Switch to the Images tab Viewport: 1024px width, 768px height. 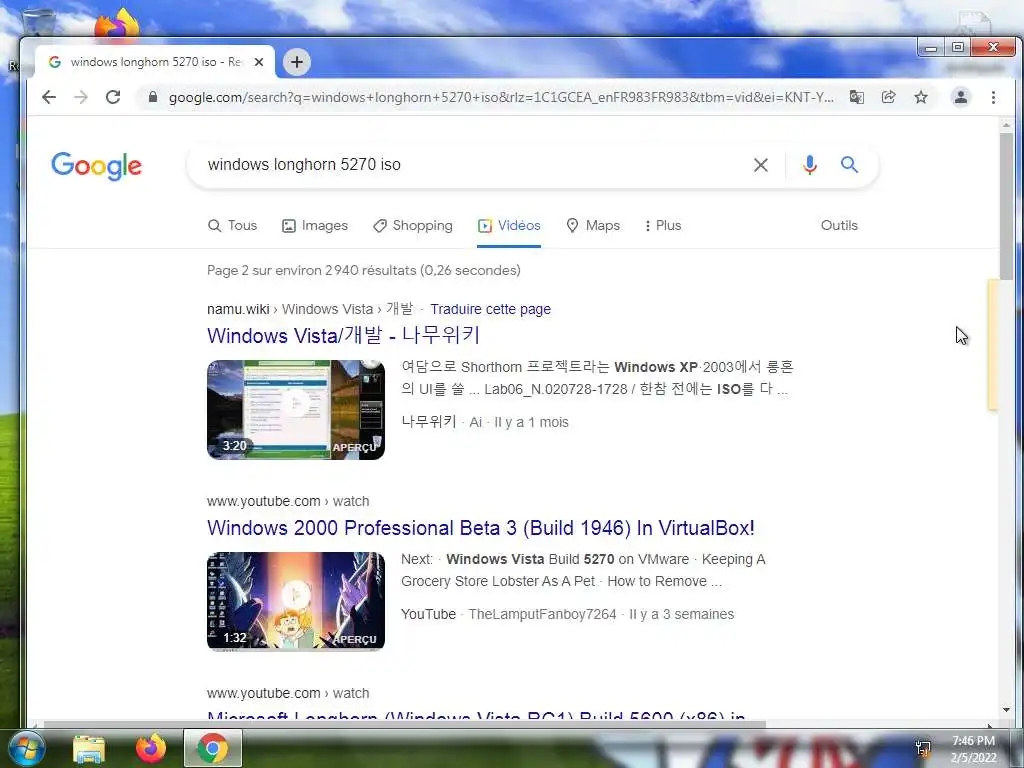pyautogui.click(x=315, y=225)
